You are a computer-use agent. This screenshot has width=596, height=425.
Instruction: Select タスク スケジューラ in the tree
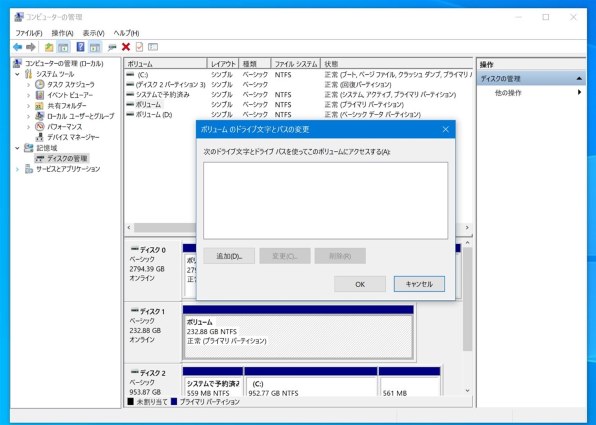click(x=71, y=84)
